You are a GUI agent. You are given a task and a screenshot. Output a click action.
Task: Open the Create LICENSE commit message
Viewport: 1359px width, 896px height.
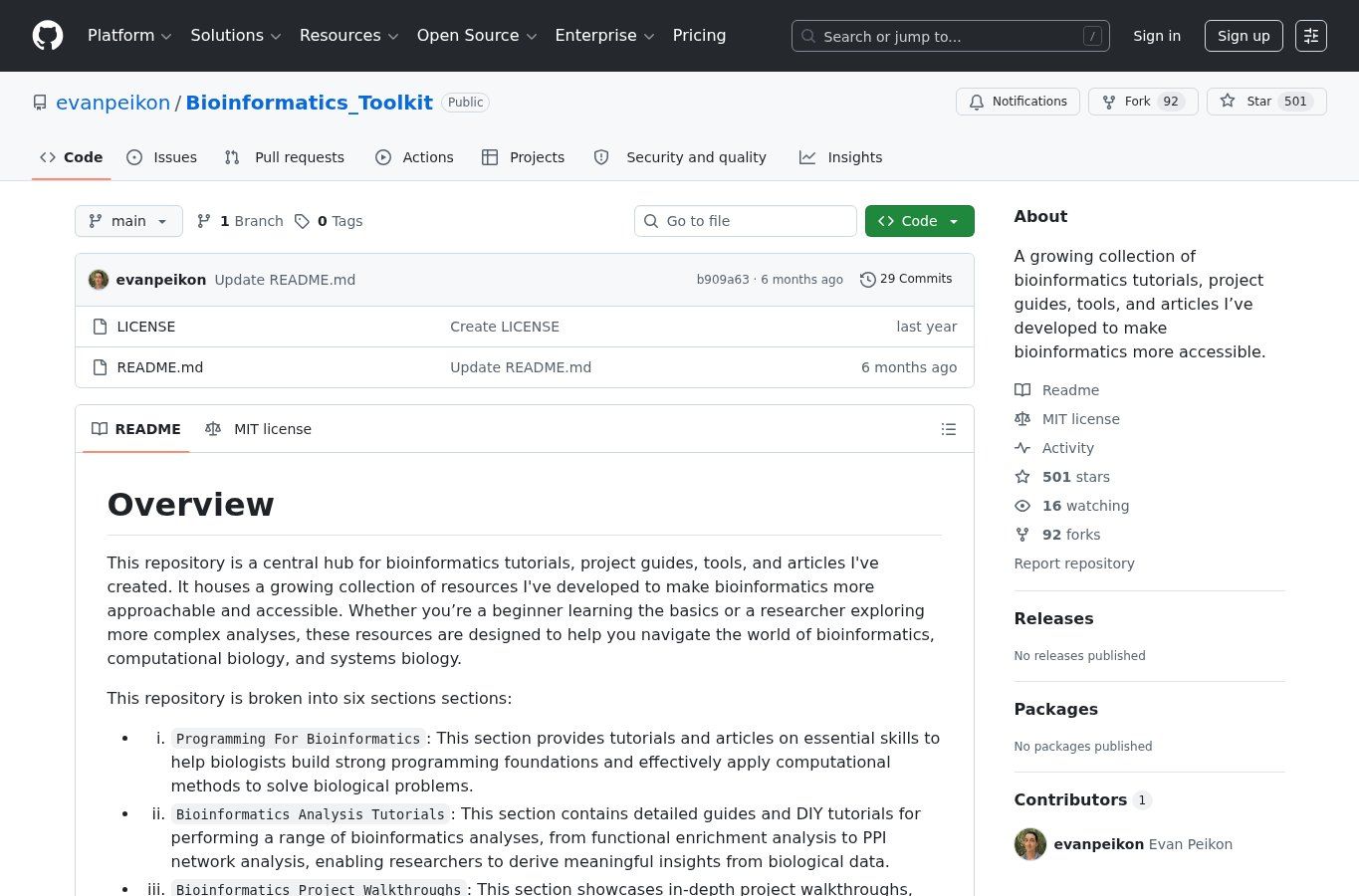coord(505,327)
